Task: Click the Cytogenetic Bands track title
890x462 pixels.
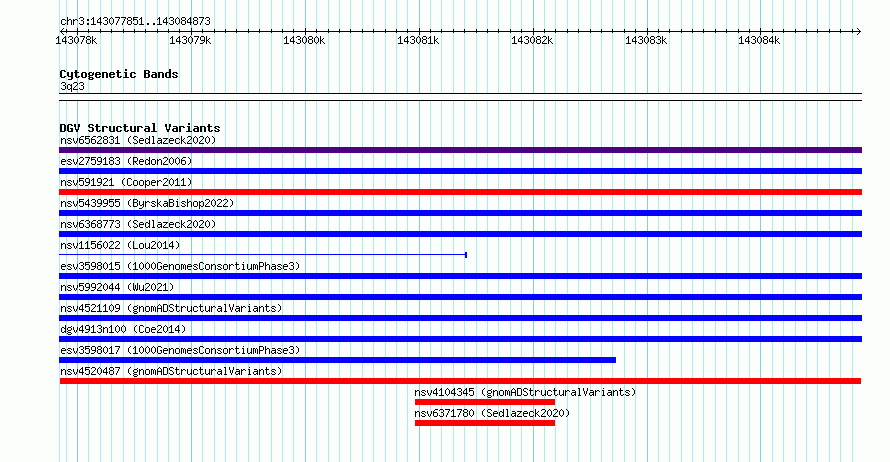Action: tap(119, 74)
